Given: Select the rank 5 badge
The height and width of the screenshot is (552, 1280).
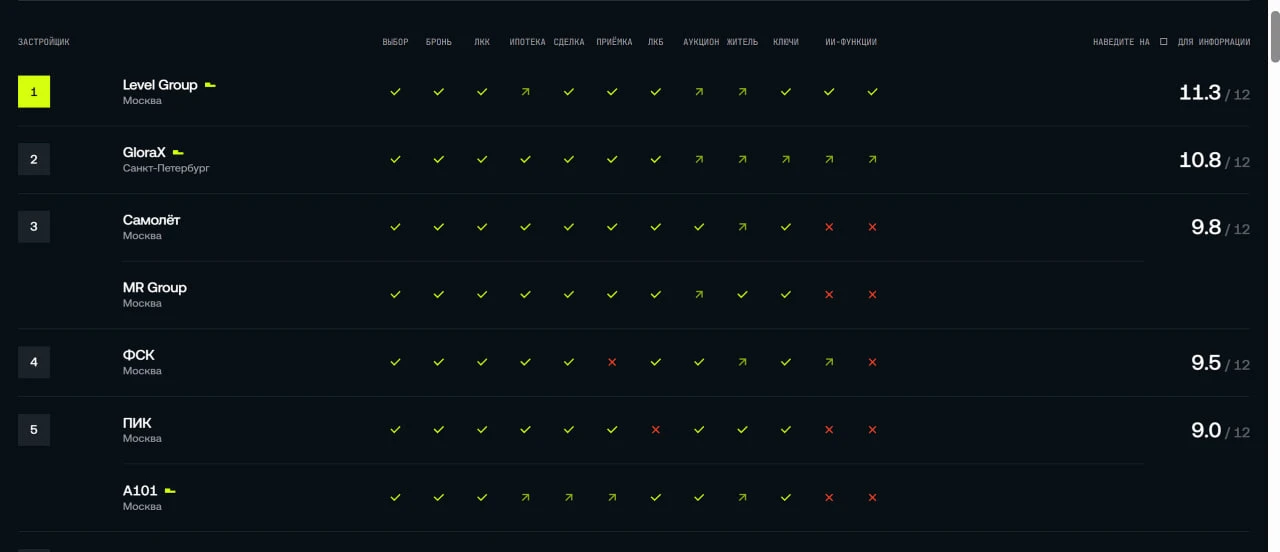Looking at the screenshot, I should point(34,430).
